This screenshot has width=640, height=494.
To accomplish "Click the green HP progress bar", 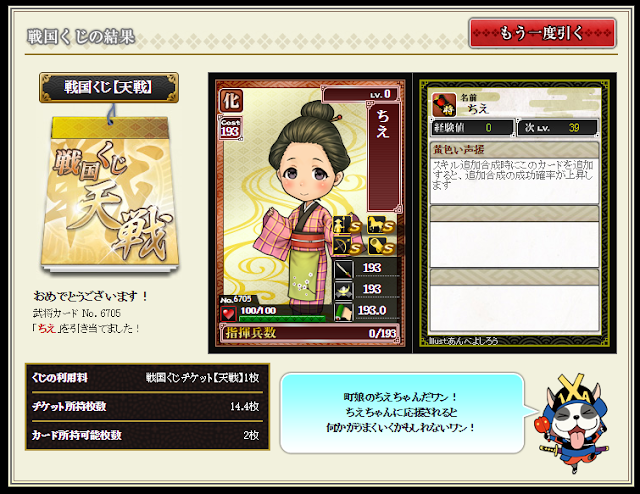I will [282, 319].
